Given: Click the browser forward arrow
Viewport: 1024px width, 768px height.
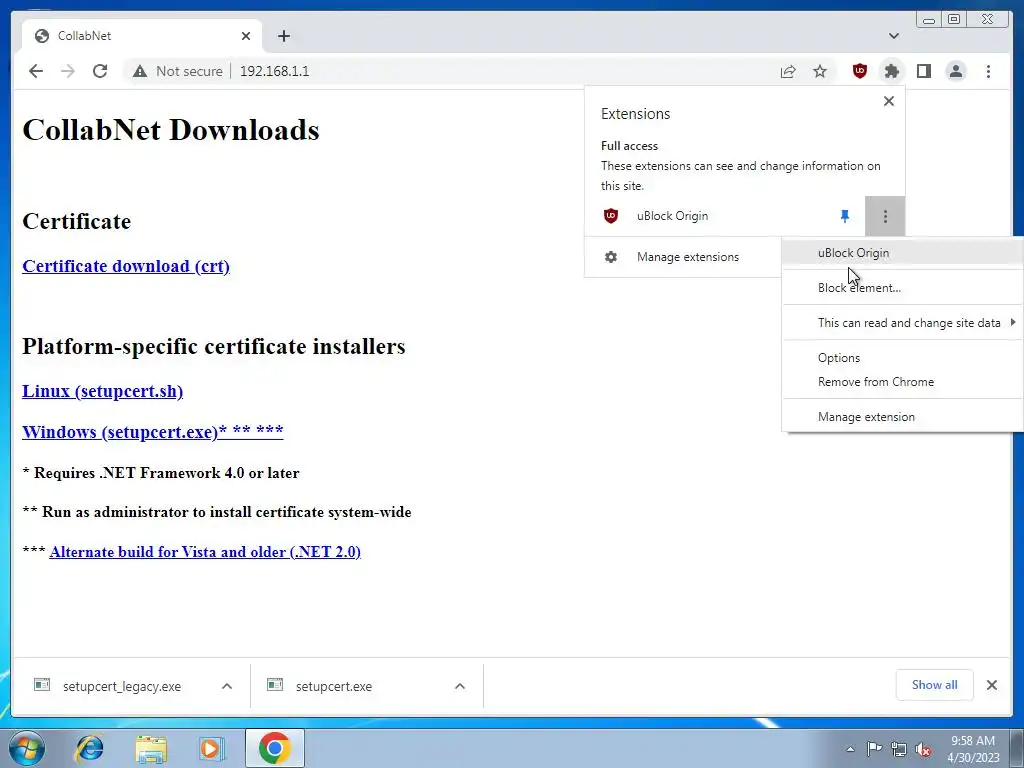Looking at the screenshot, I should 68,71.
